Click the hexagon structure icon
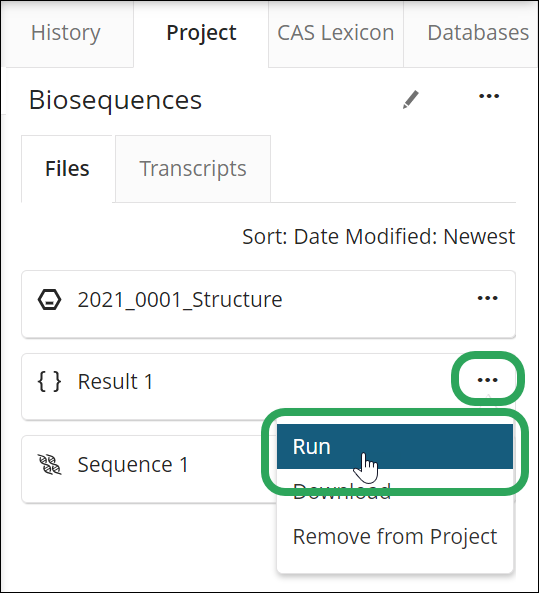This screenshot has width=539, height=593. (49, 300)
